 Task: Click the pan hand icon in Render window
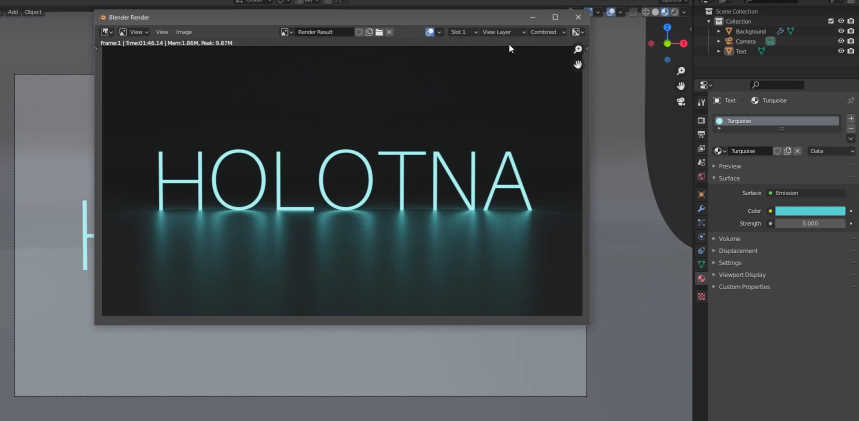pyautogui.click(x=578, y=64)
